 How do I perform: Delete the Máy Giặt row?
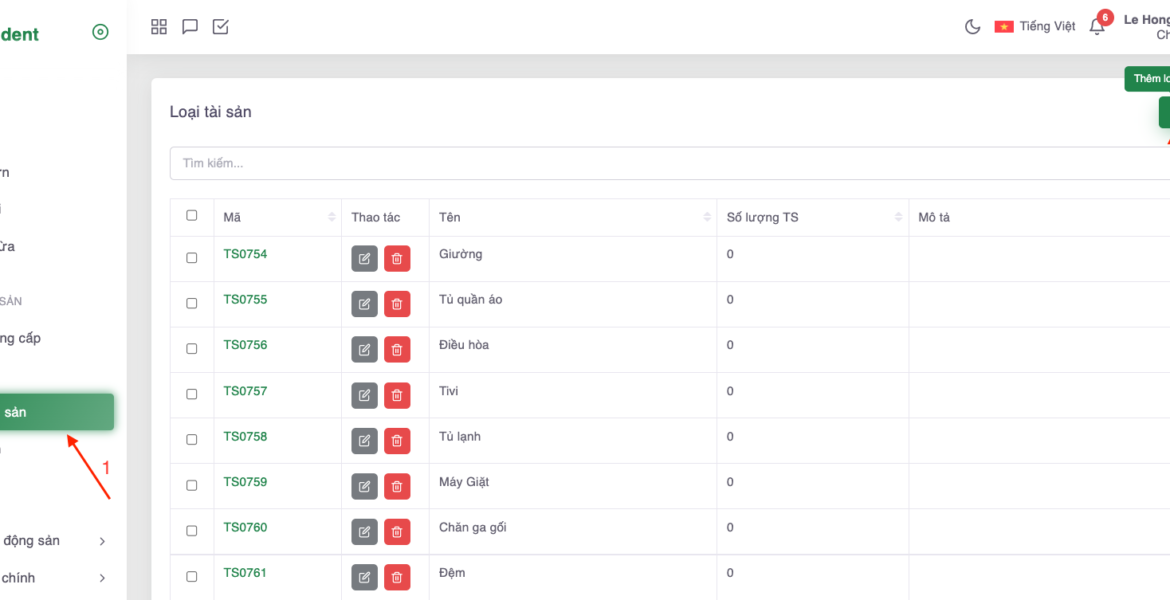[397, 487]
